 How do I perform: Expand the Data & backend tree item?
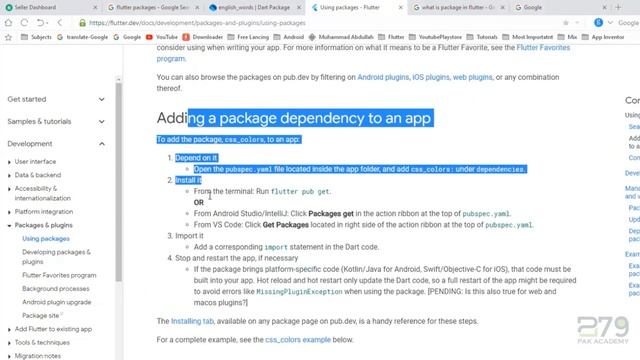coord(9,176)
